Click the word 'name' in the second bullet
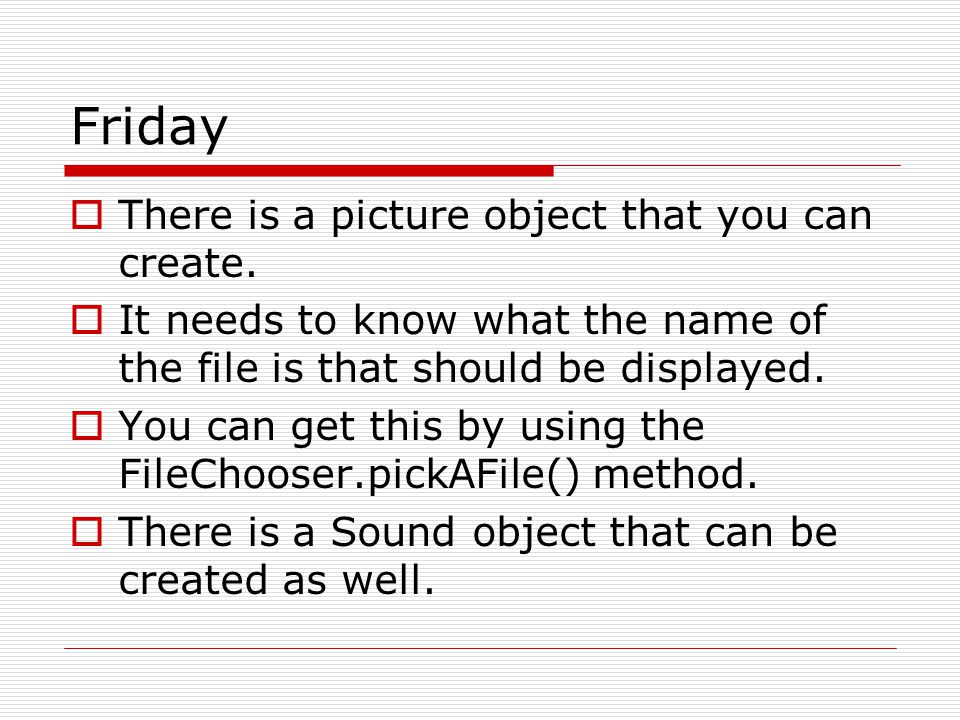Screen dimensions: 960x720 coord(718,322)
